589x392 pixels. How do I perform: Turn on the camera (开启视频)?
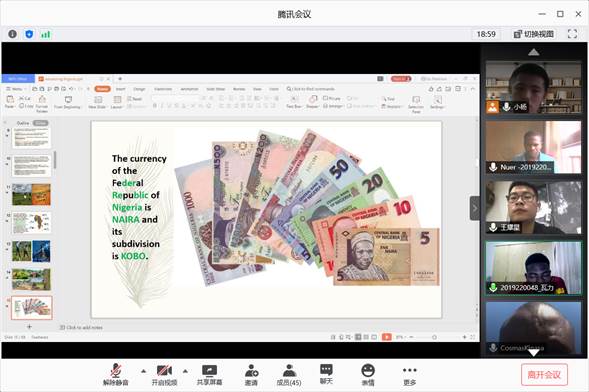164,375
